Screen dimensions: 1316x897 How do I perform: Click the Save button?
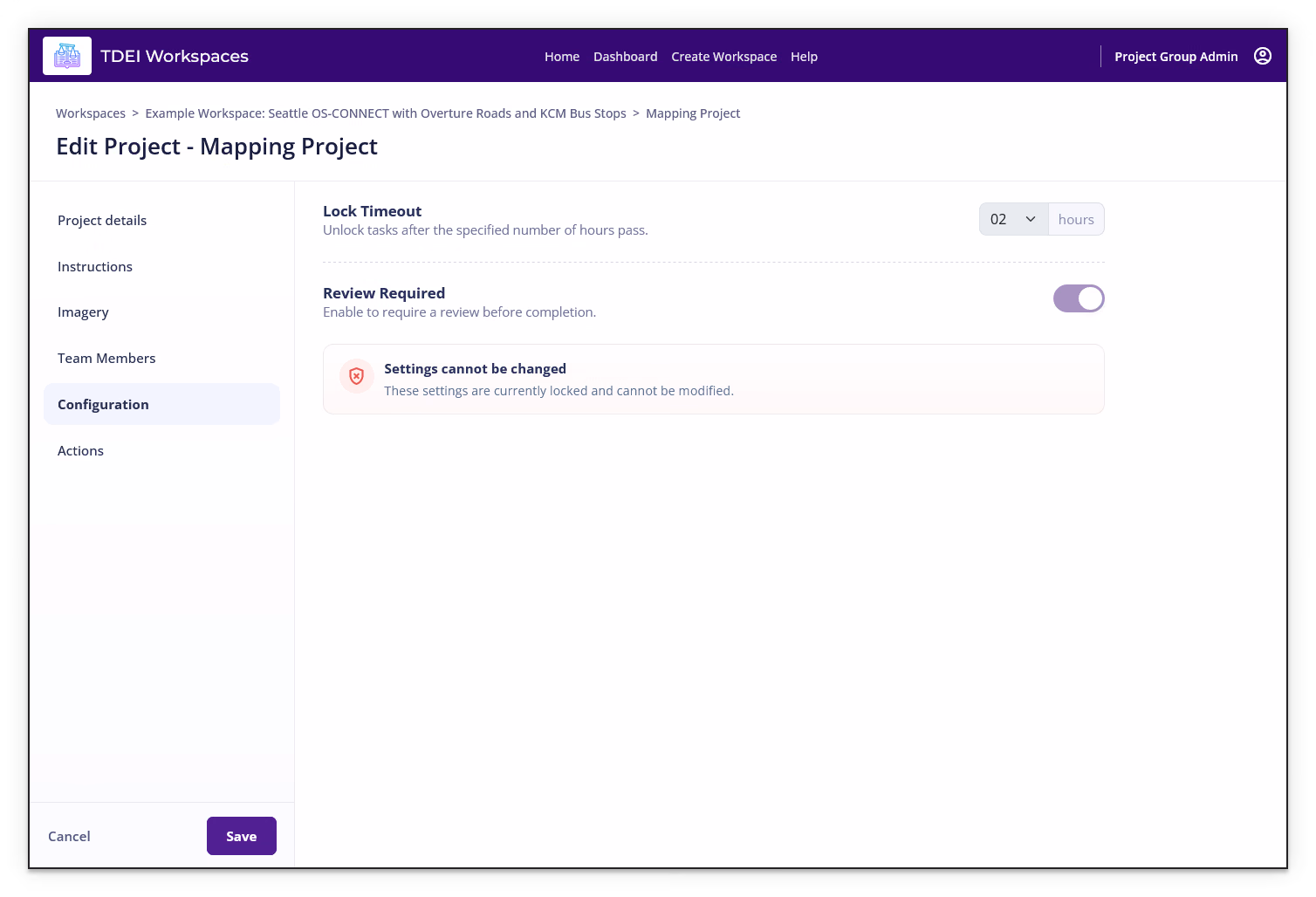tap(242, 836)
